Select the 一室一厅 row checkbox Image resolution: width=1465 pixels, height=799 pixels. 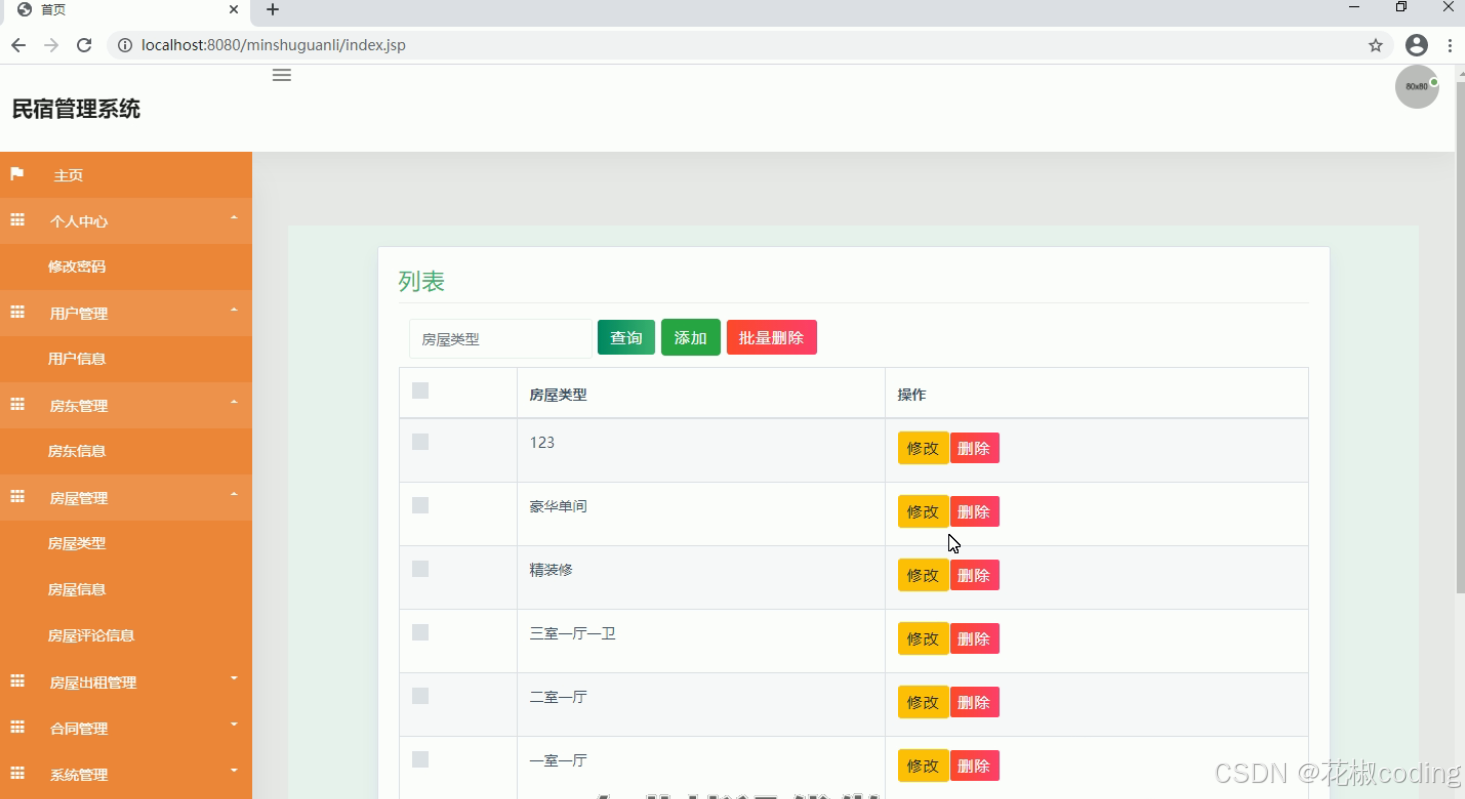pos(420,759)
